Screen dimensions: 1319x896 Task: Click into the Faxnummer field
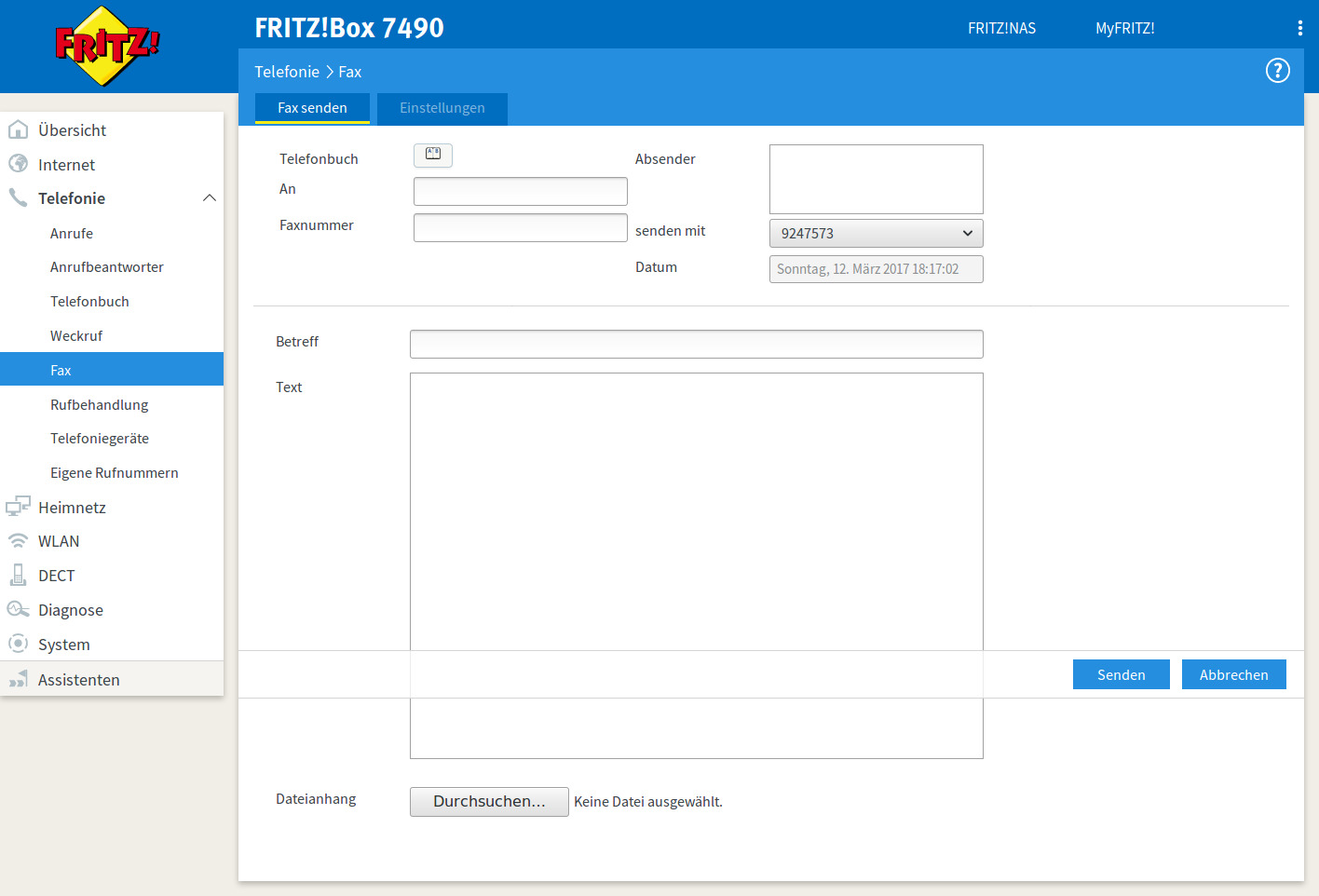521,227
